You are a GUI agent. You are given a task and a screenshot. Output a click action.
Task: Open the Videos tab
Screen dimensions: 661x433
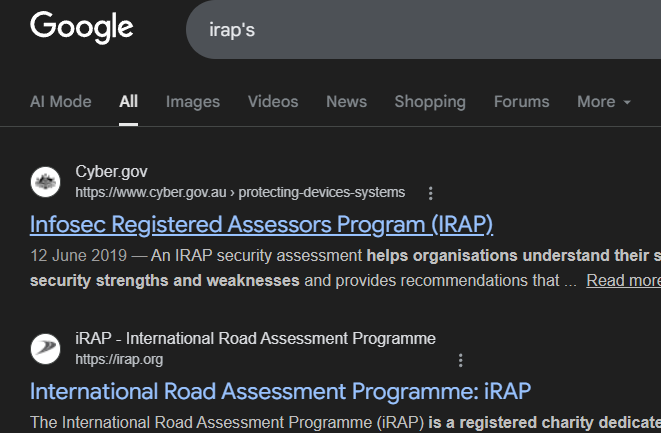coord(273,102)
